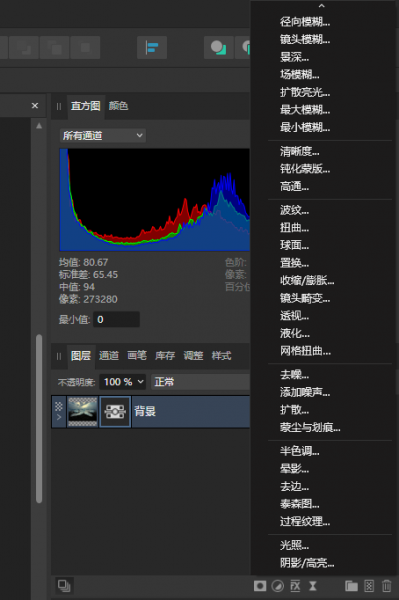Viewport: 399px width, 600px height.
Task: Open layer effects with FX icon
Action: 295,586
